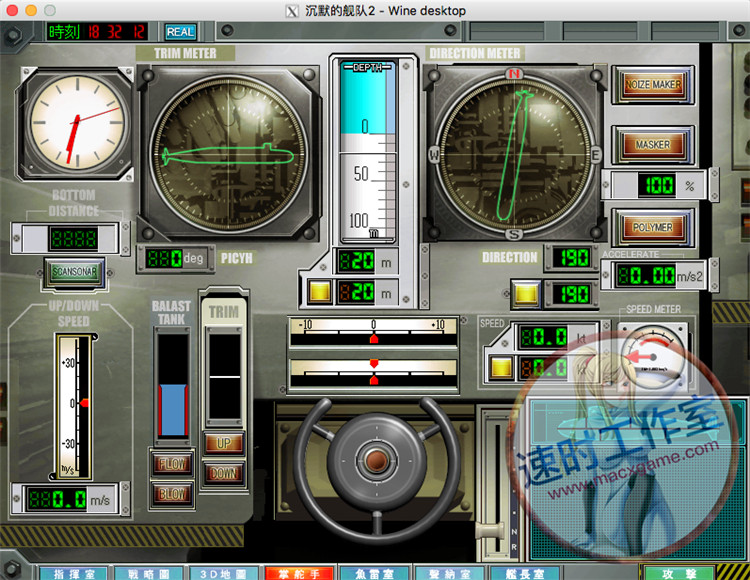Click the E marker on compass
Screen dimensions: 750x580
[595, 154]
